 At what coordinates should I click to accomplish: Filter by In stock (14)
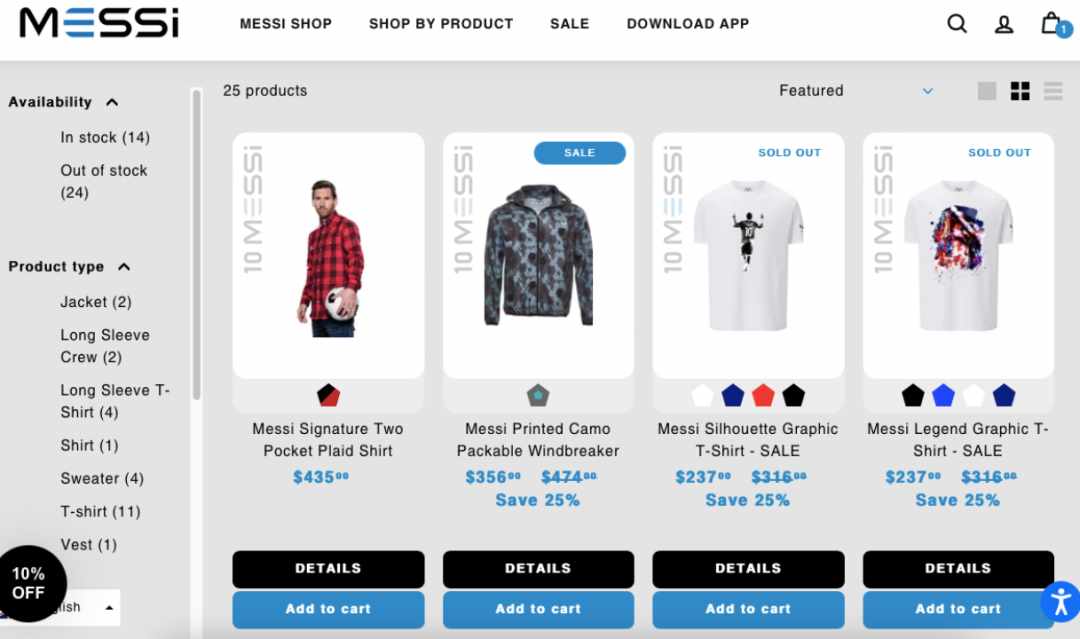[105, 138]
